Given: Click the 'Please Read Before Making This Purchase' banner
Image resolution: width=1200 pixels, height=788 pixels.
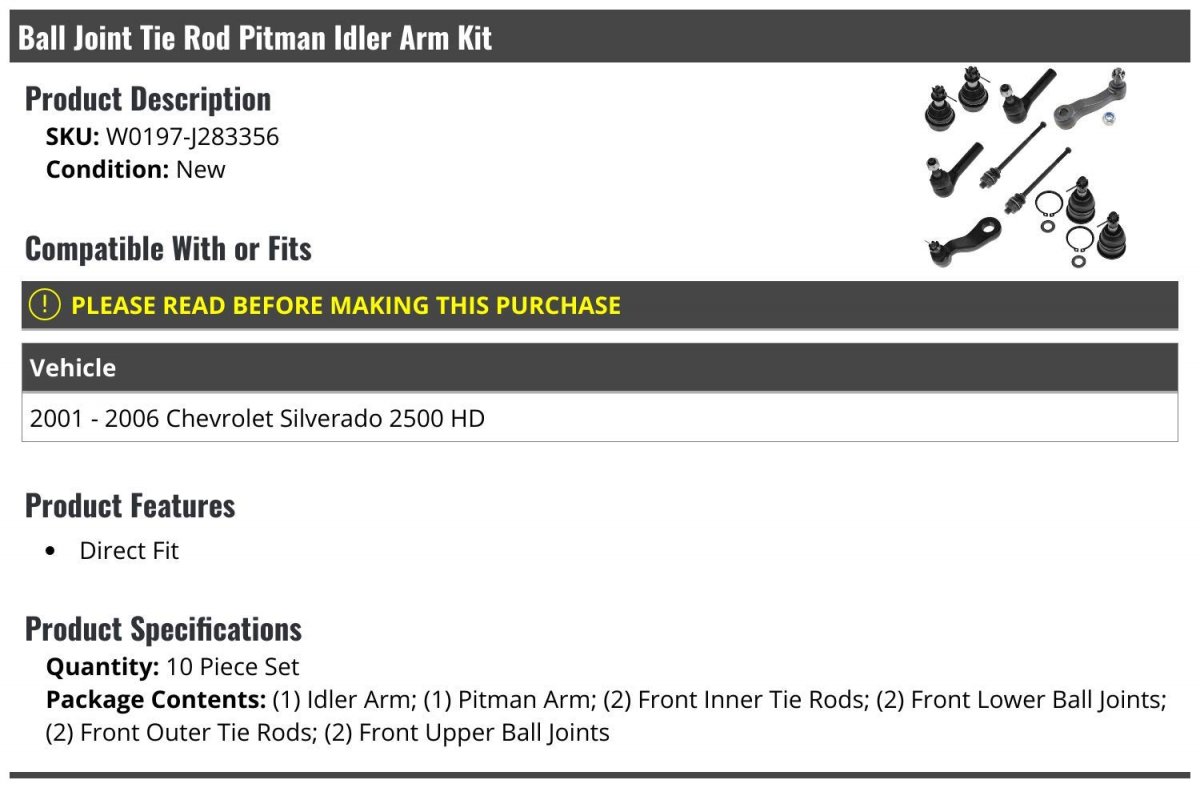Looking at the screenshot, I should pos(600,305).
